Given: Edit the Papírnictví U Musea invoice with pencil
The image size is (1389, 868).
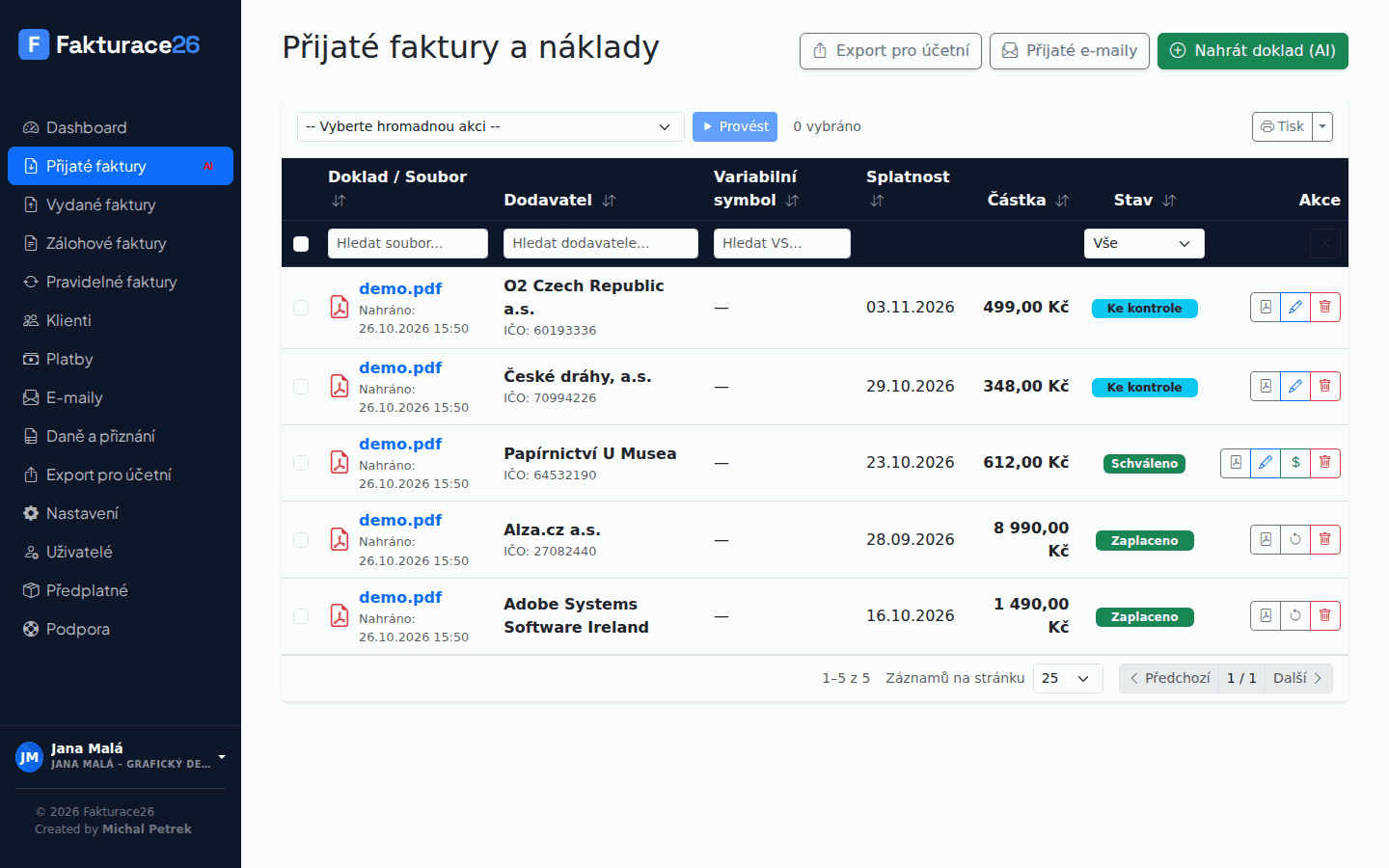Looking at the screenshot, I should click(1266, 462).
